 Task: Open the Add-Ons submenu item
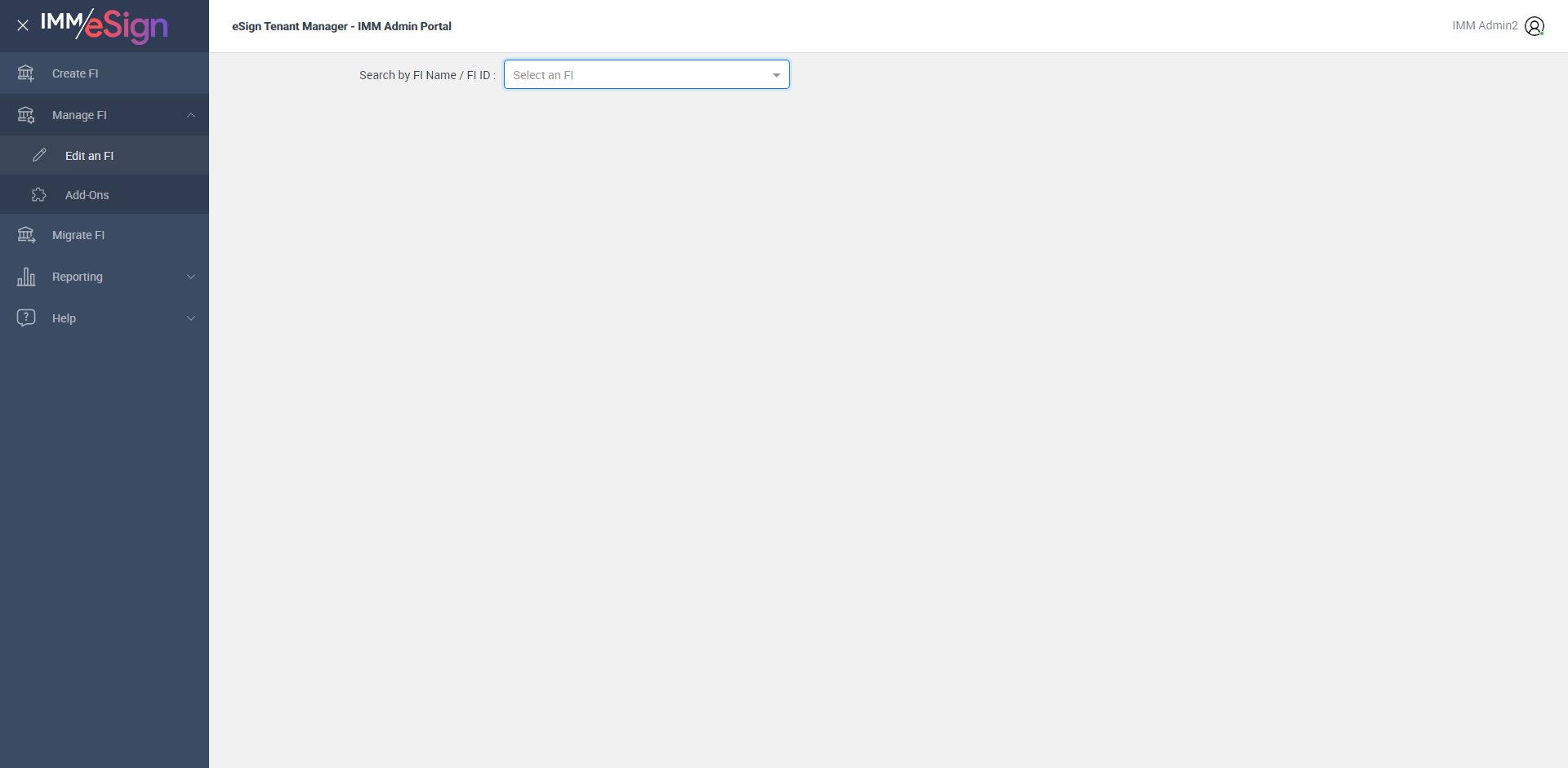[x=105, y=194]
